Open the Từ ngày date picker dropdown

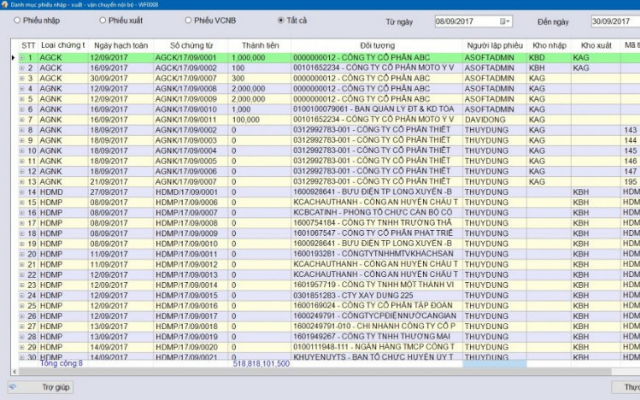coord(506,21)
